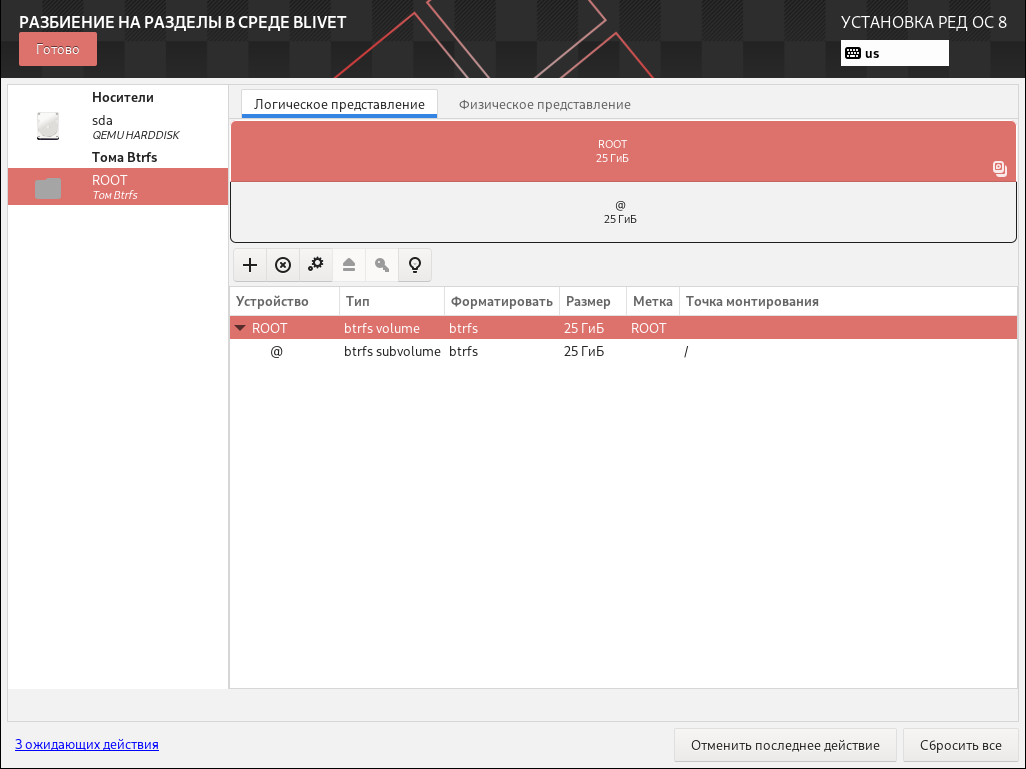
Task: Click the Размер column header
Action: pyautogui.click(x=593, y=302)
